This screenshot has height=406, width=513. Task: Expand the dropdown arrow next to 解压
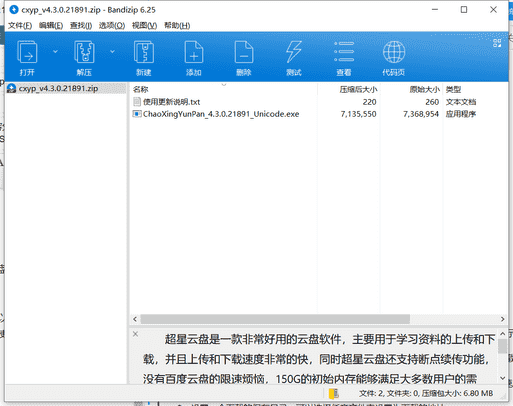click(112, 52)
